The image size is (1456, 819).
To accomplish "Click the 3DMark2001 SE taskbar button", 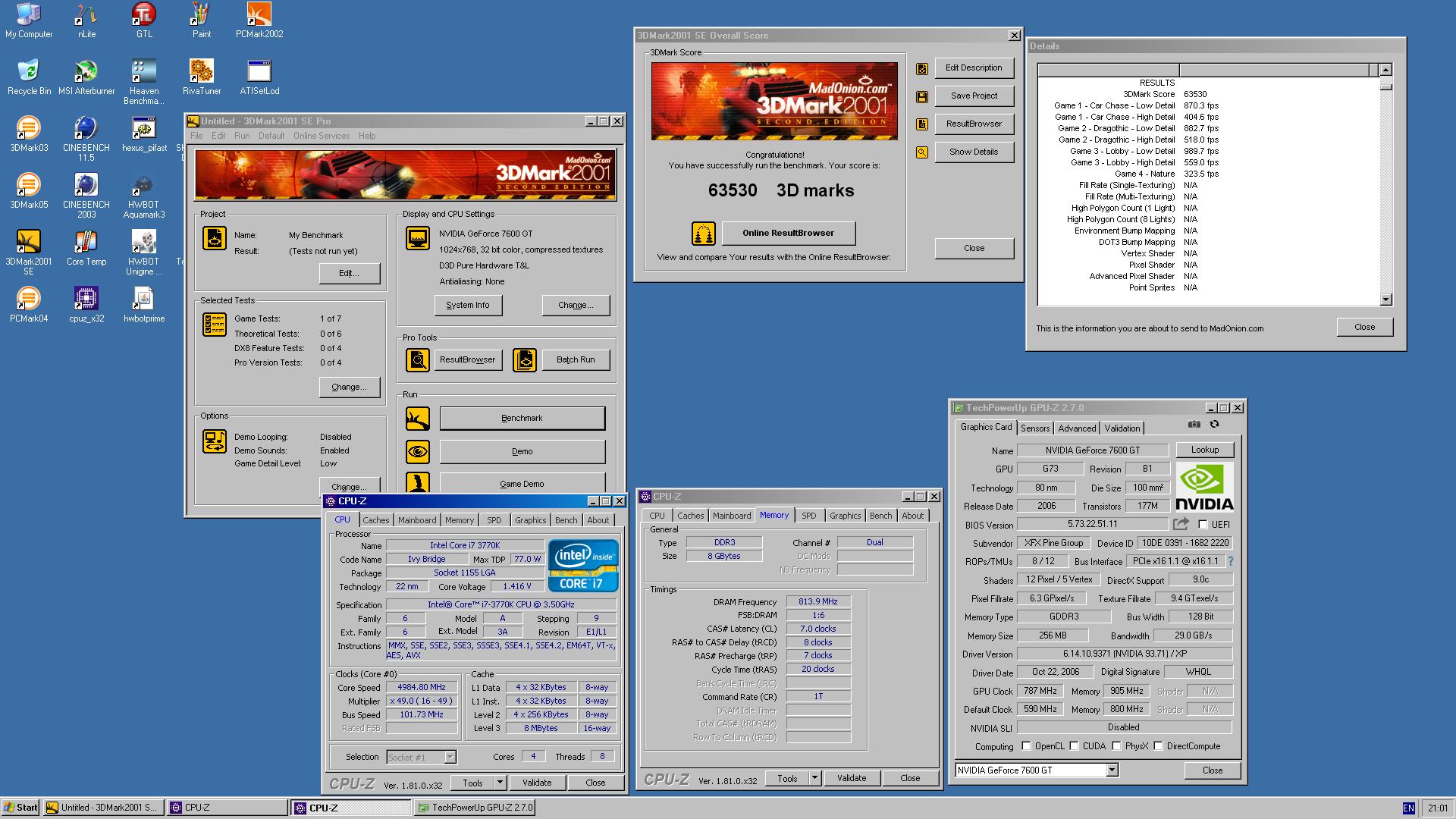I will coord(103,808).
